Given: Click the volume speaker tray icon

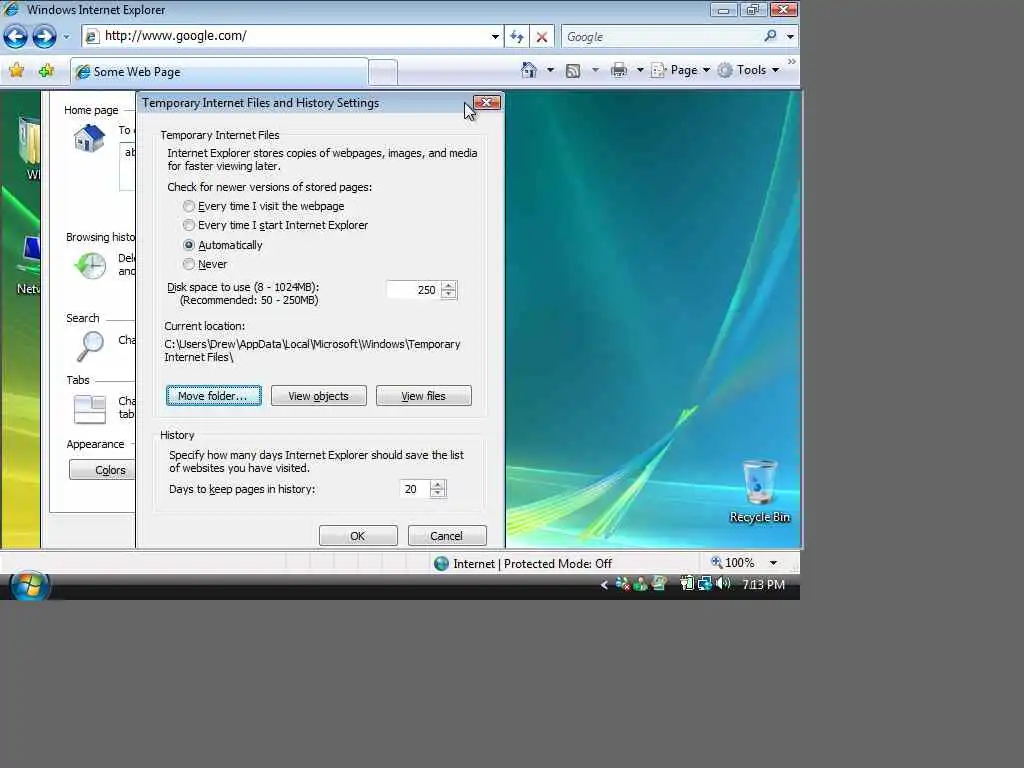Looking at the screenshot, I should (723, 583).
